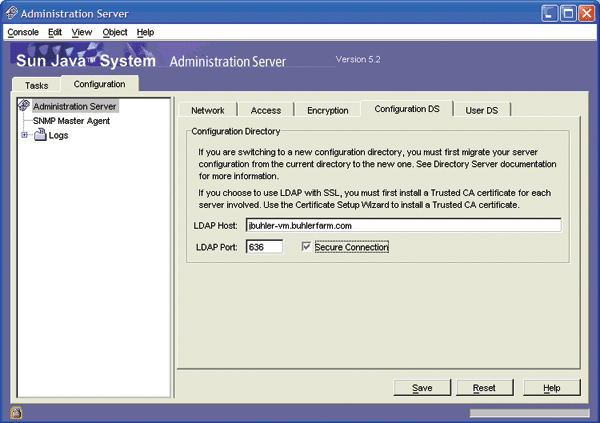Expand the Logs tree node
600x423 pixels.
24,135
